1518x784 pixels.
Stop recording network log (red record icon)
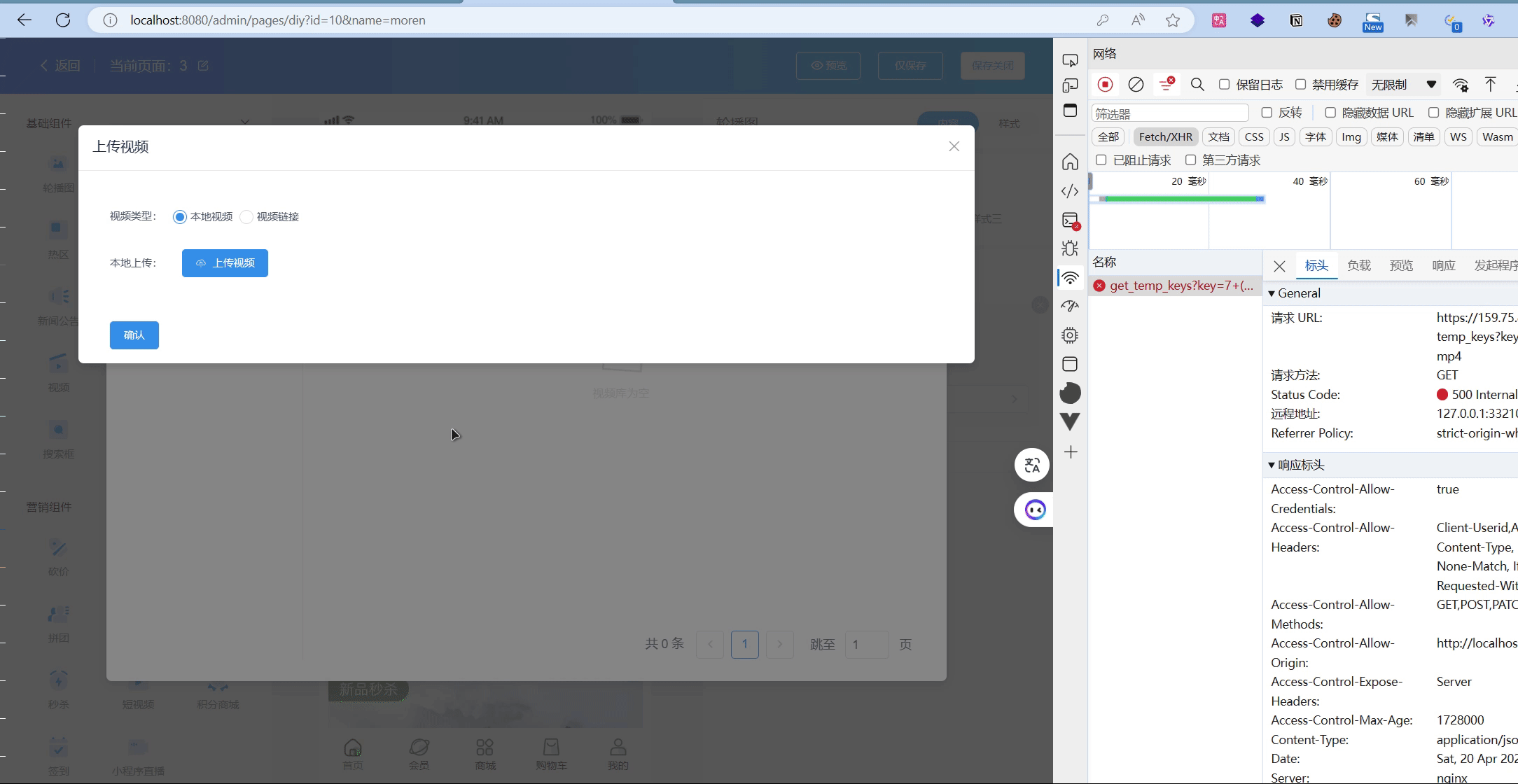tap(1105, 84)
